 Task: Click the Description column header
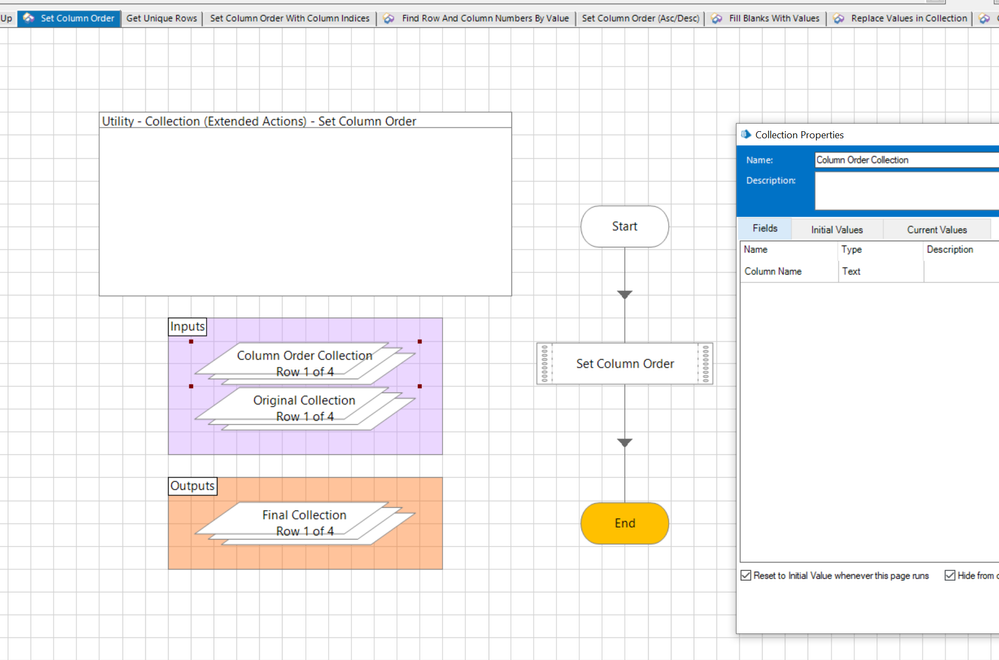[x=961, y=250]
